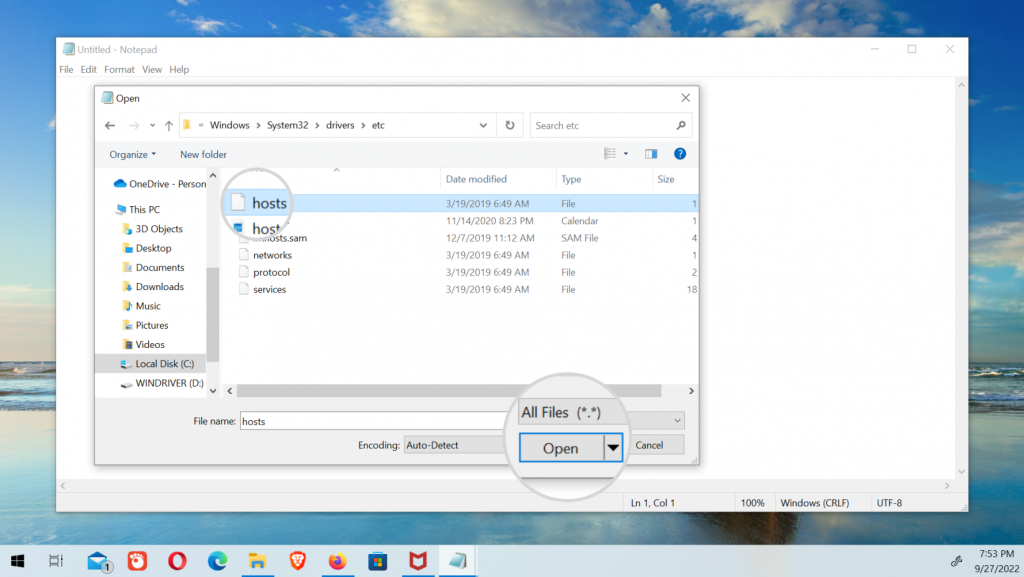Screen dimensions: 1024x577
Task: Select Local Disk (C:) in sidebar
Action: tap(164, 364)
